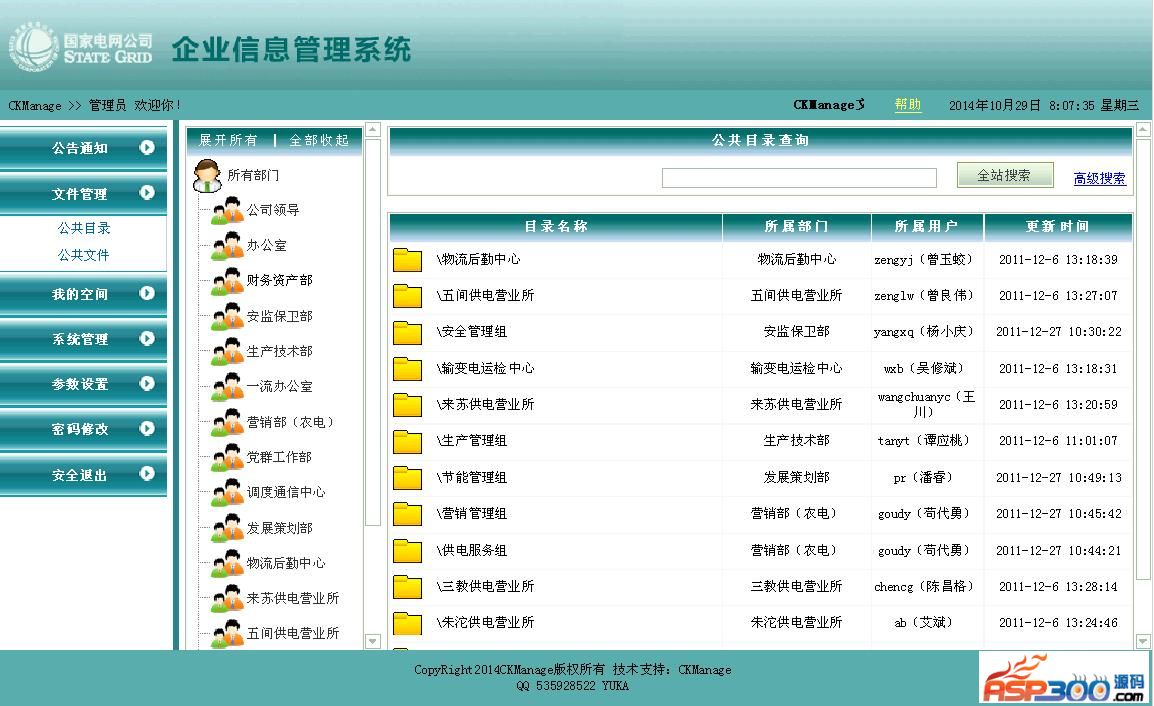
Task: Expand the 系统管理 menu arrow
Action: tap(147, 339)
